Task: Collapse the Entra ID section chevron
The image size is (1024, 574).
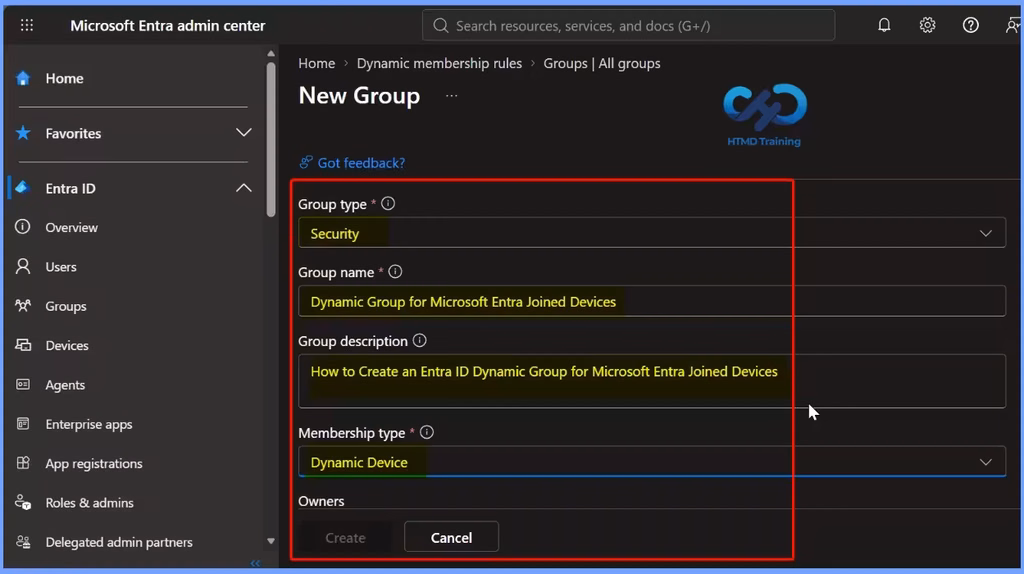Action: (244, 188)
